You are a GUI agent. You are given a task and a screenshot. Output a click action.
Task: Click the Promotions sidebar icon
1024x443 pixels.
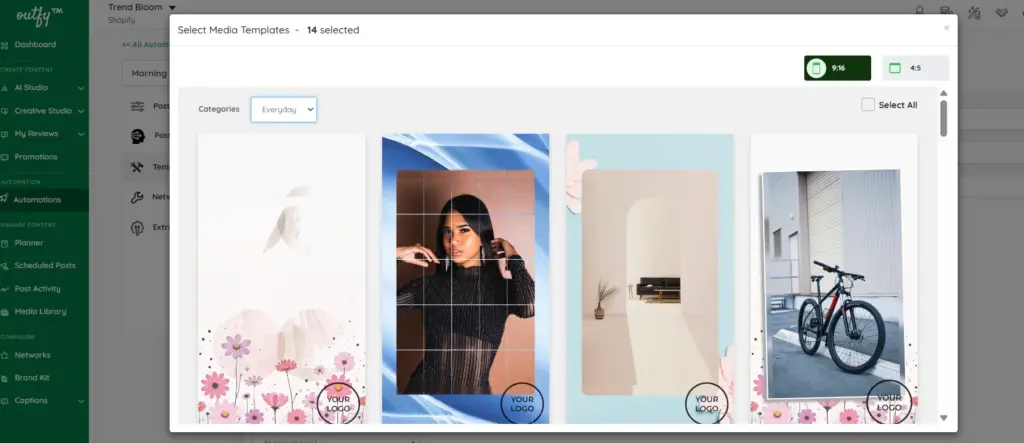coord(5,157)
